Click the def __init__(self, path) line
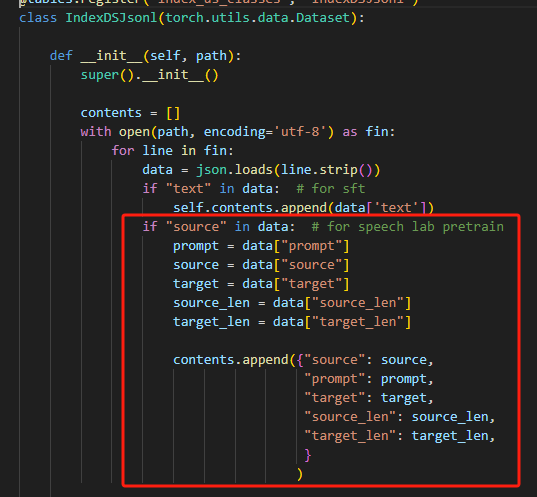This screenshot has width=537, height=497. click(146, 56)
